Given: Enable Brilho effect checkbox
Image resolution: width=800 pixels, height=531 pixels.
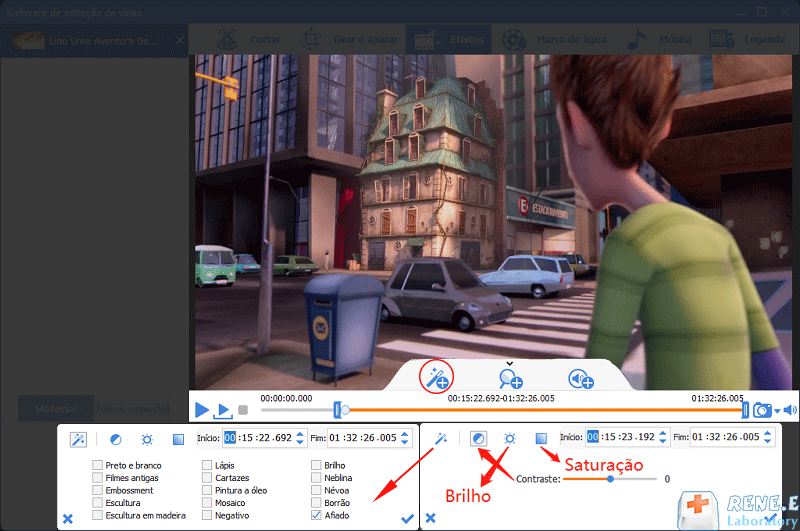Looking at the screenshot, I should (316, 465).
